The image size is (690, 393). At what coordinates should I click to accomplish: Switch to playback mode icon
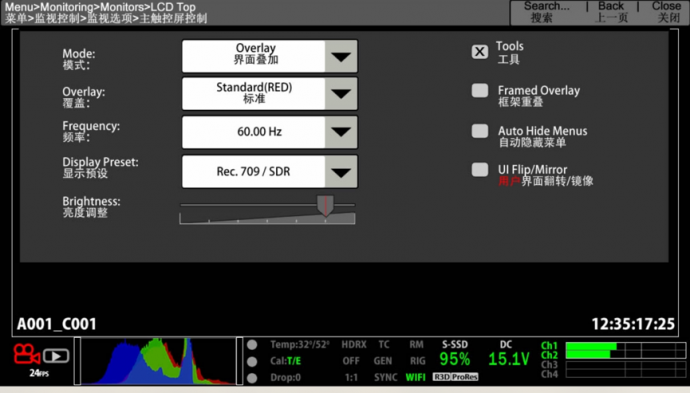(56, 356)
